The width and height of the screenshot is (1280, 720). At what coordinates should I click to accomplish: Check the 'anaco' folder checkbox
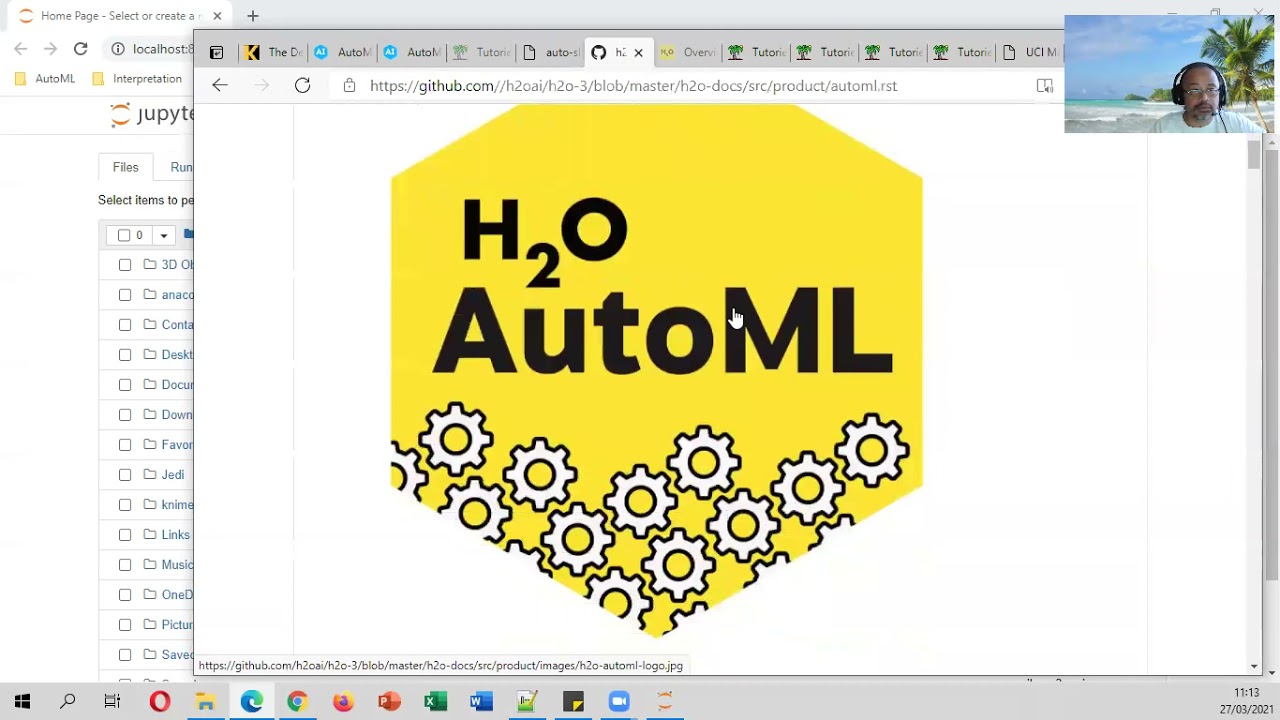125,295
